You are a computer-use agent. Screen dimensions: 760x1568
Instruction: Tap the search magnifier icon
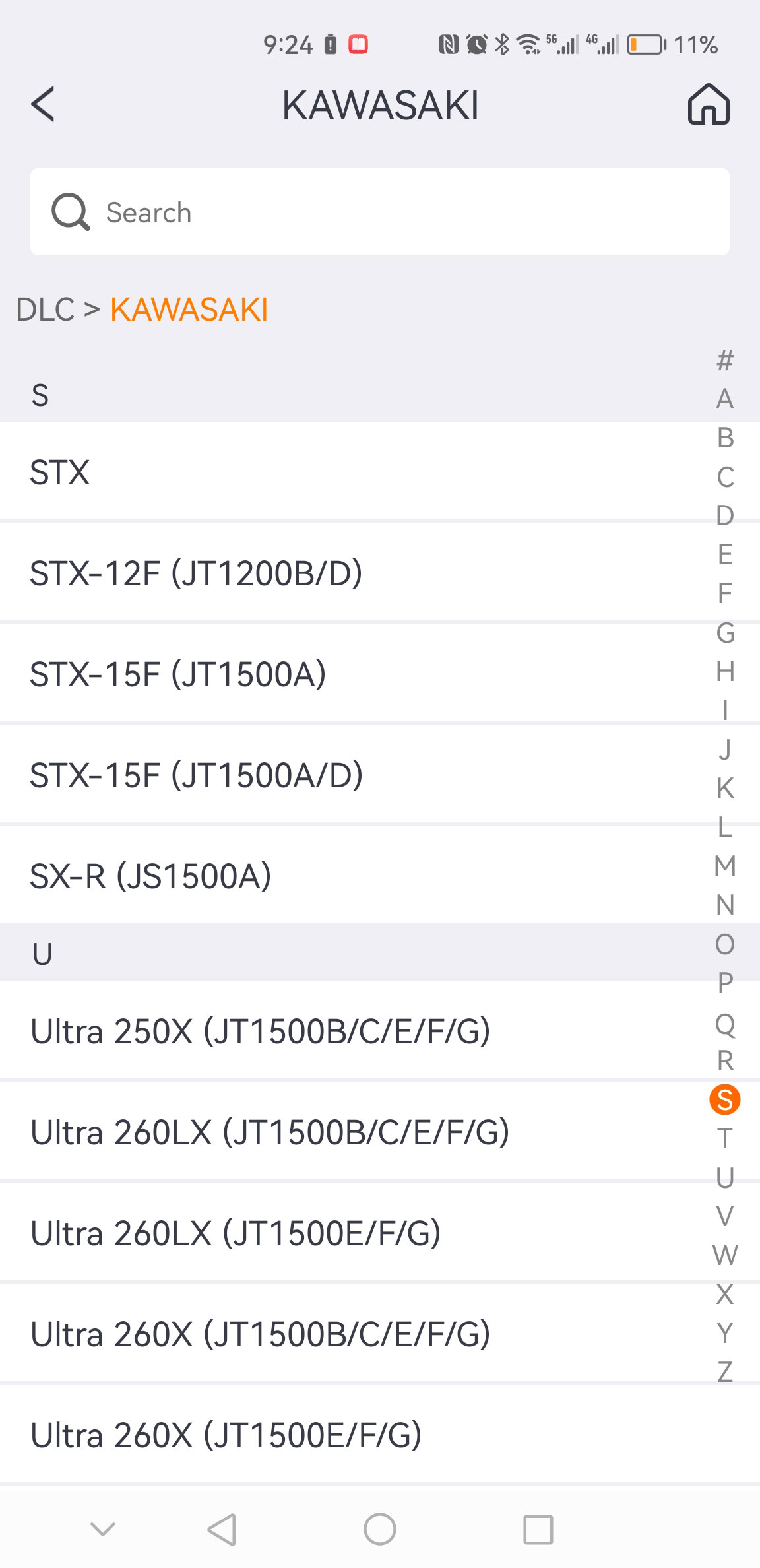point(70,212)
